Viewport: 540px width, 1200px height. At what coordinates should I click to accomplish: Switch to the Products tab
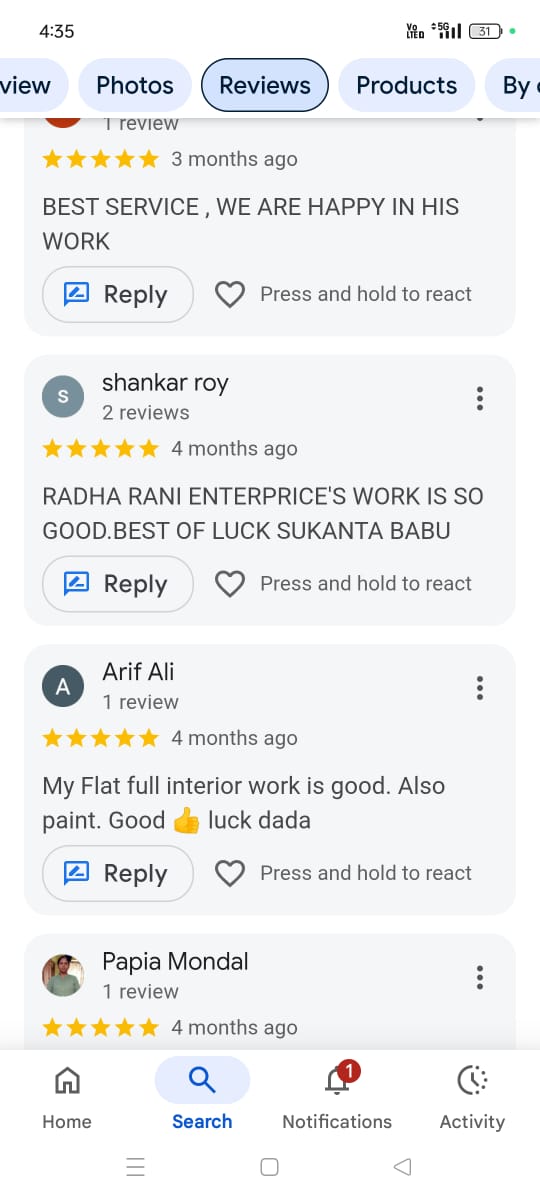point(407,85)
